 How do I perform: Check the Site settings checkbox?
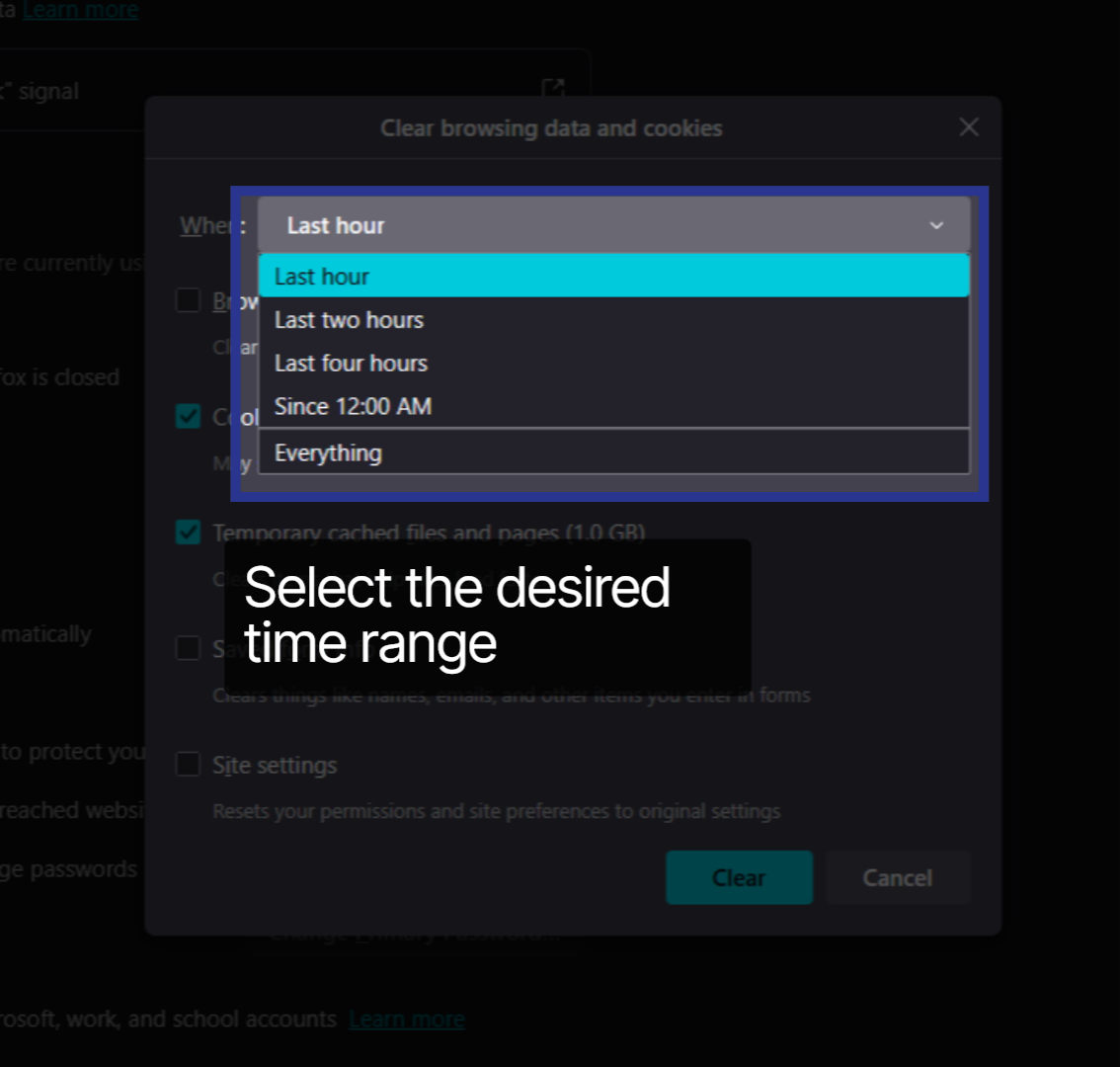click(188, 764)
